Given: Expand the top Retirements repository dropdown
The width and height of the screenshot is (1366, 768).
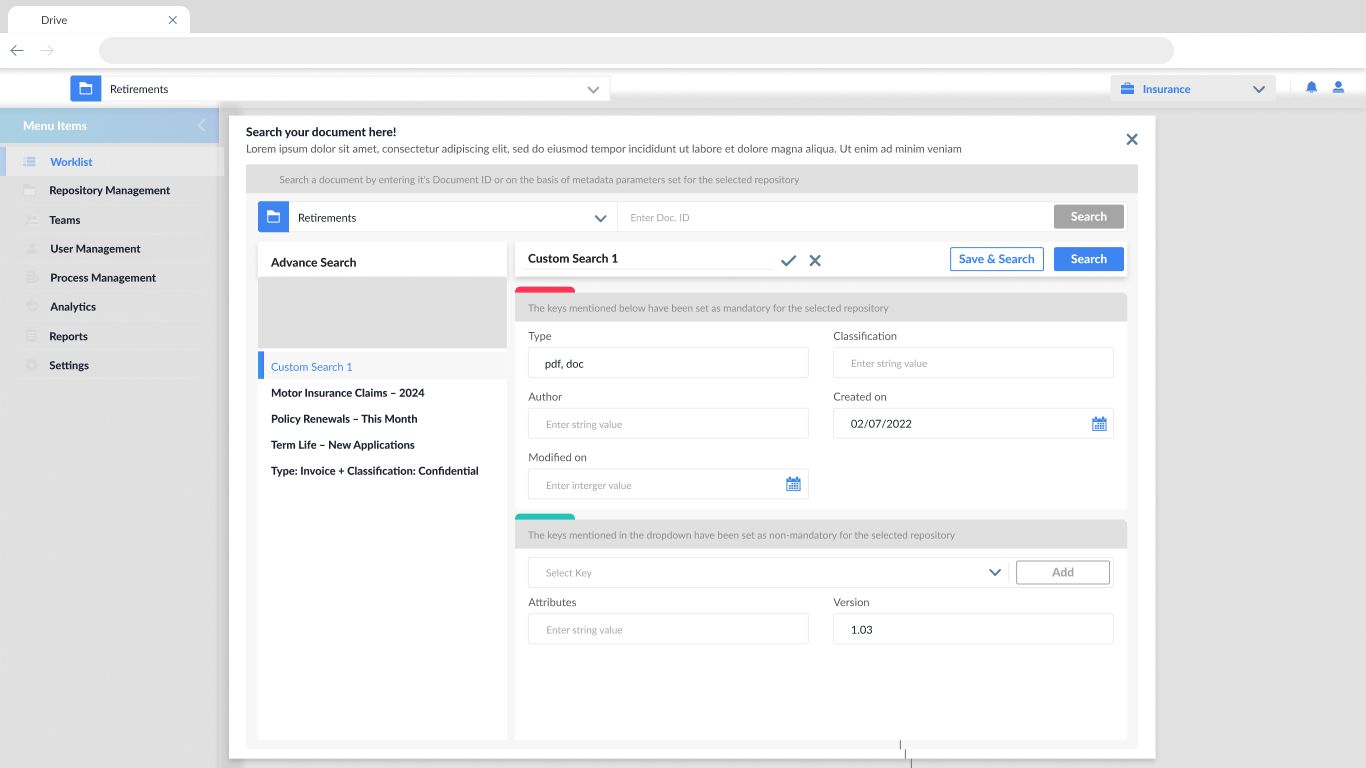Looking at the screenshot, I should [593, 90].
